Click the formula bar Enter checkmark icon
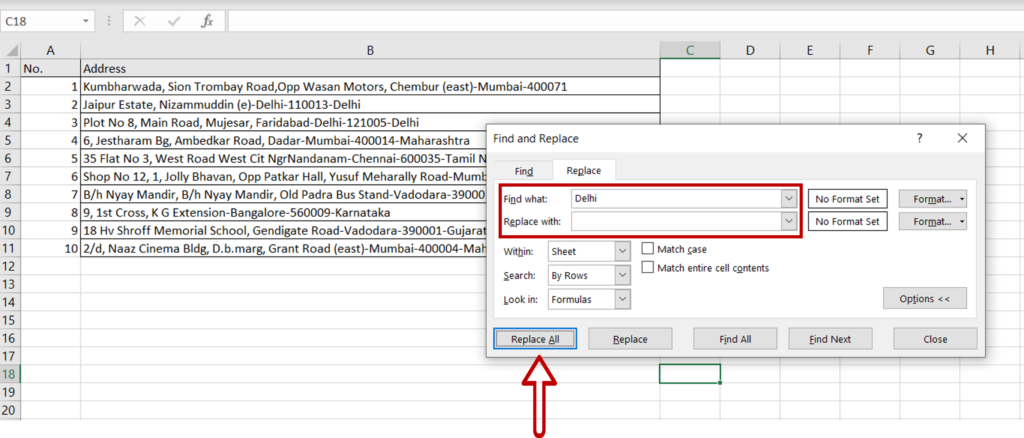Viewport: 1024px width, 438px height. coord(174,21)
